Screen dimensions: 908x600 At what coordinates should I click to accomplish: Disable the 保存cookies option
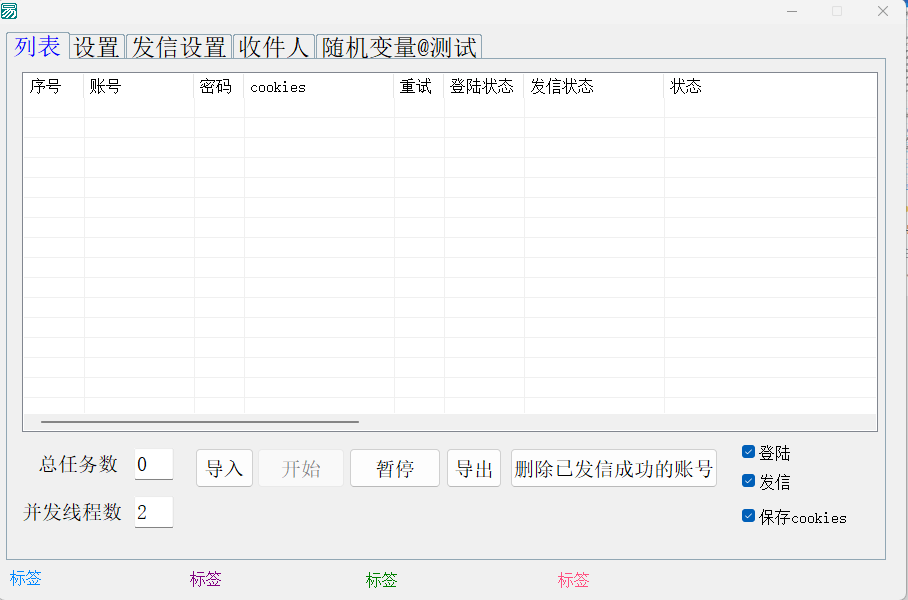pyautogui.click(x=748, y=516)
